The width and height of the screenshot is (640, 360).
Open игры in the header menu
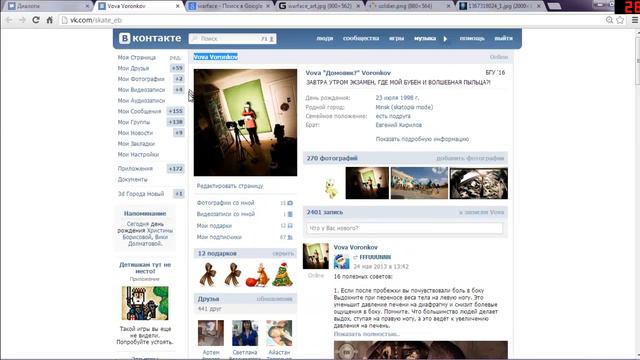[396, 38]
